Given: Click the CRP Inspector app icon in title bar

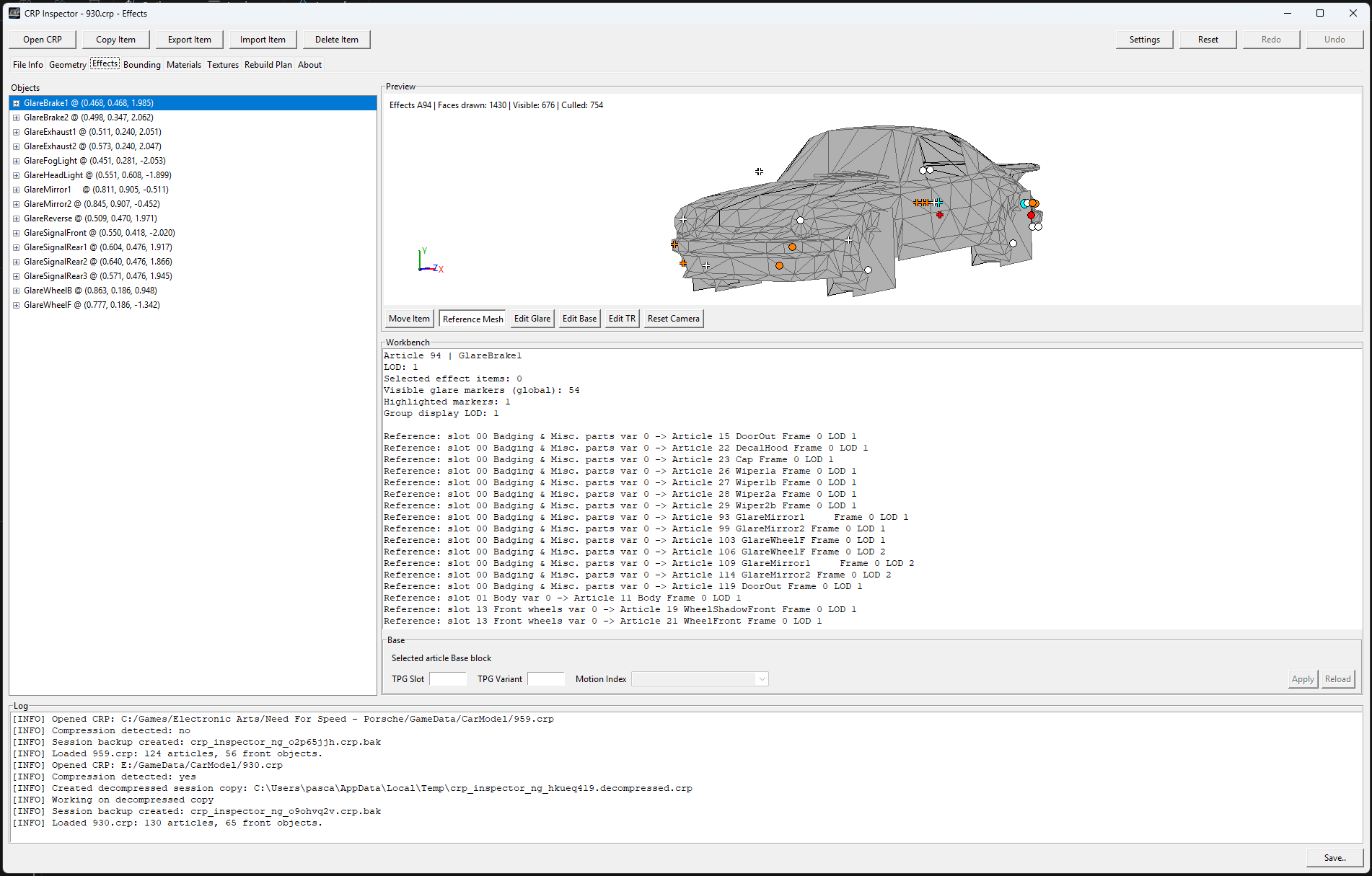Looking at the screenshot, I should point(14,13).
